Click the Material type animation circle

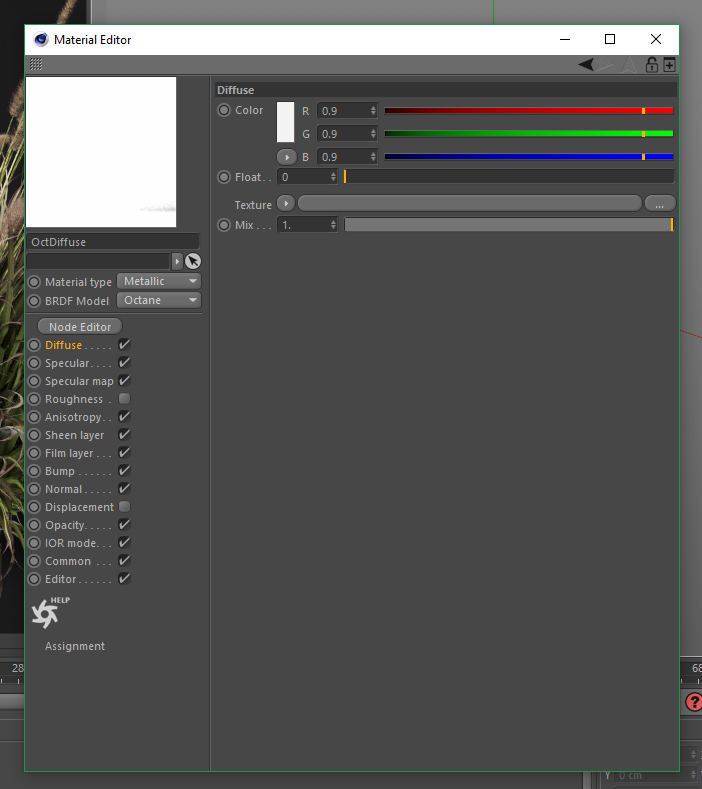pyautogui.click(x=34, y=281)
